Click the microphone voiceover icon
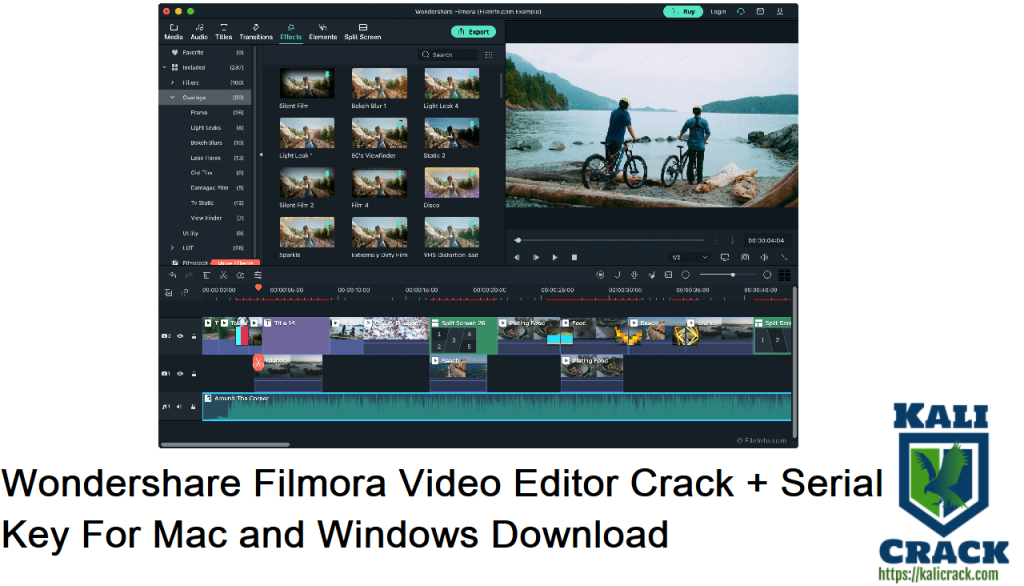1024x586 pixels. (634, 275)
